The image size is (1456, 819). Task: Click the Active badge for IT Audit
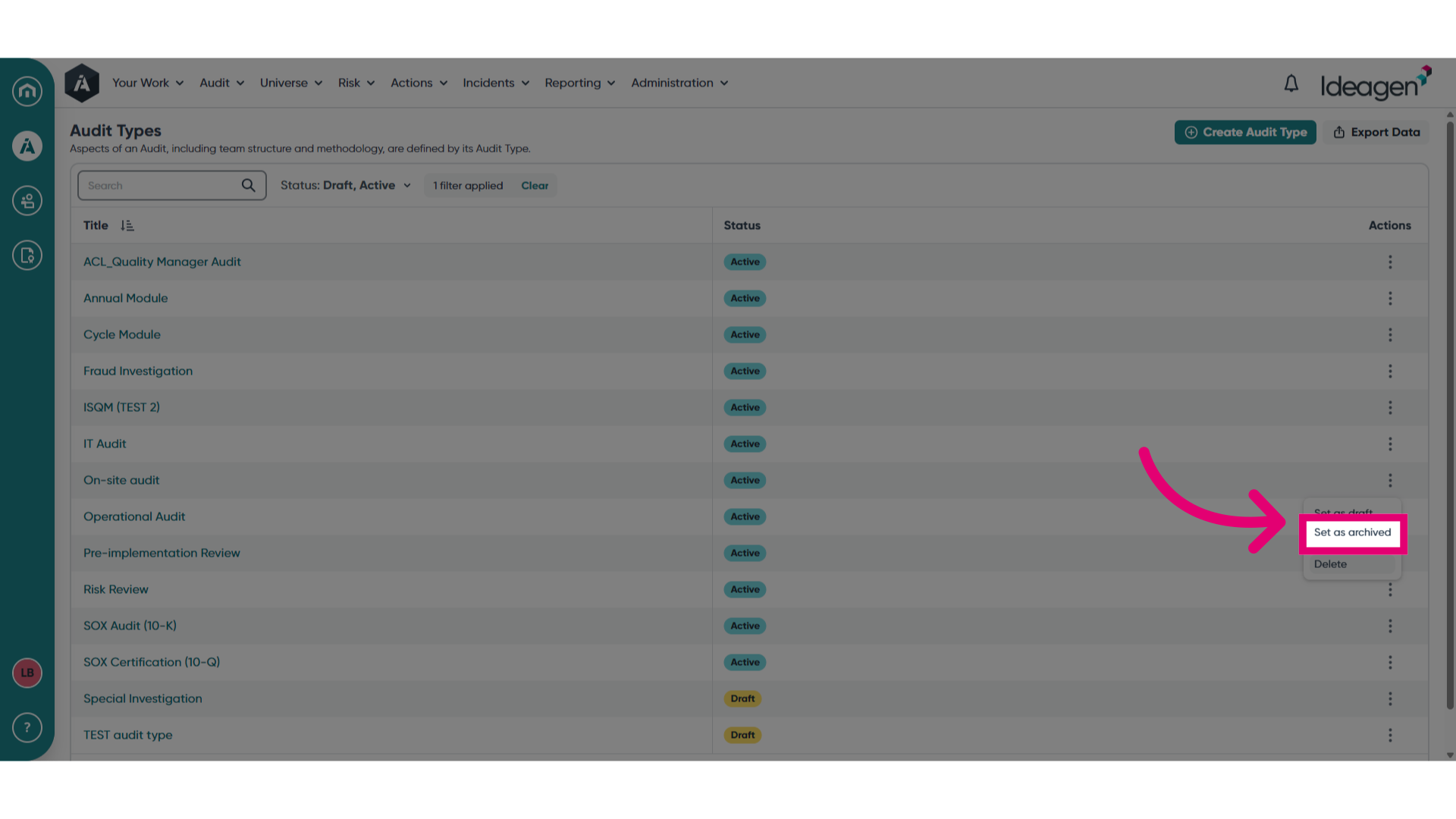745,444
